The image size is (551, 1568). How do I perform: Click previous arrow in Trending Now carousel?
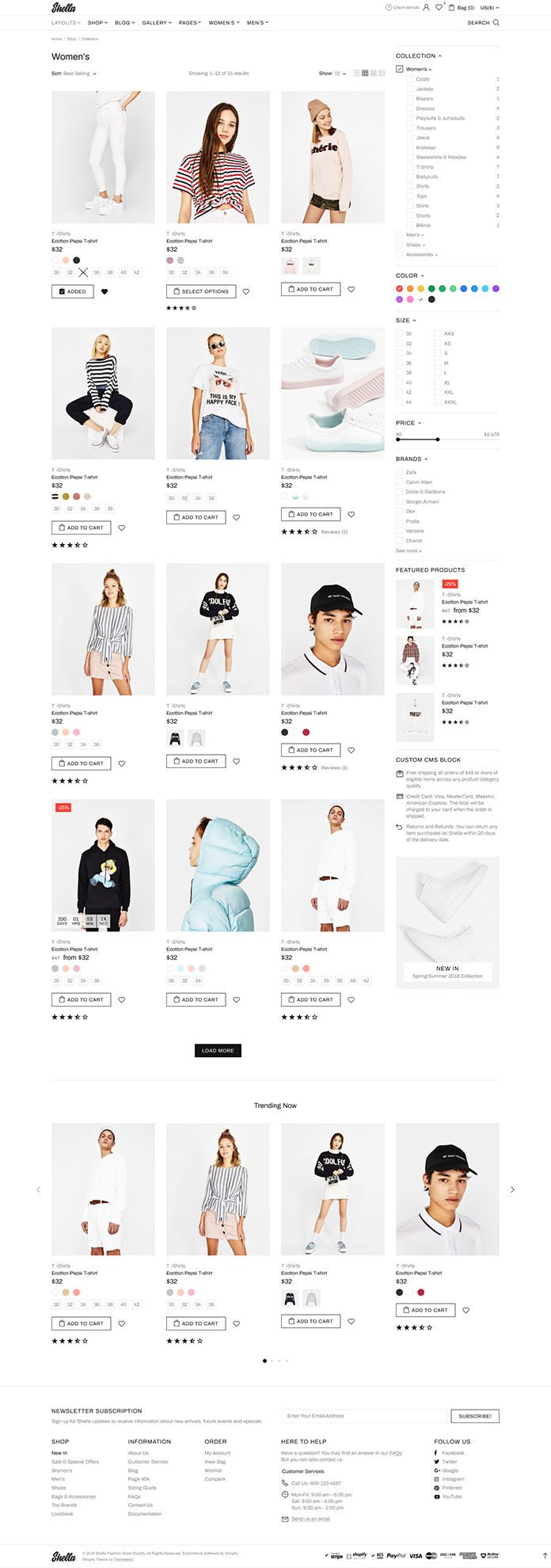tap(38, 1189)
